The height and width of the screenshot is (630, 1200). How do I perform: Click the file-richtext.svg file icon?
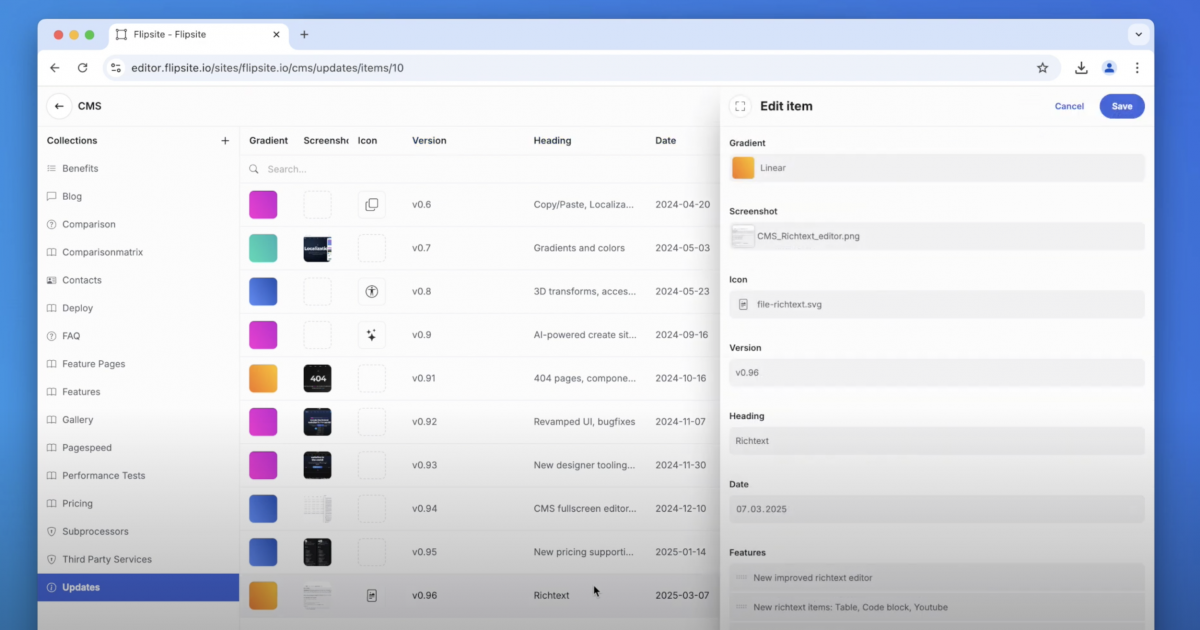743,304
